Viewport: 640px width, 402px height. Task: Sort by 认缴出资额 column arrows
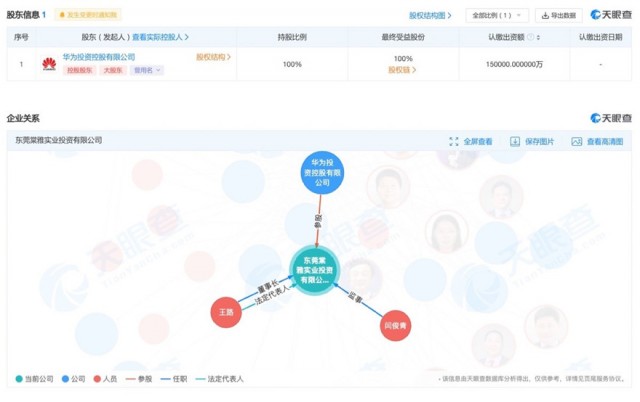click(x=538, y=38)
